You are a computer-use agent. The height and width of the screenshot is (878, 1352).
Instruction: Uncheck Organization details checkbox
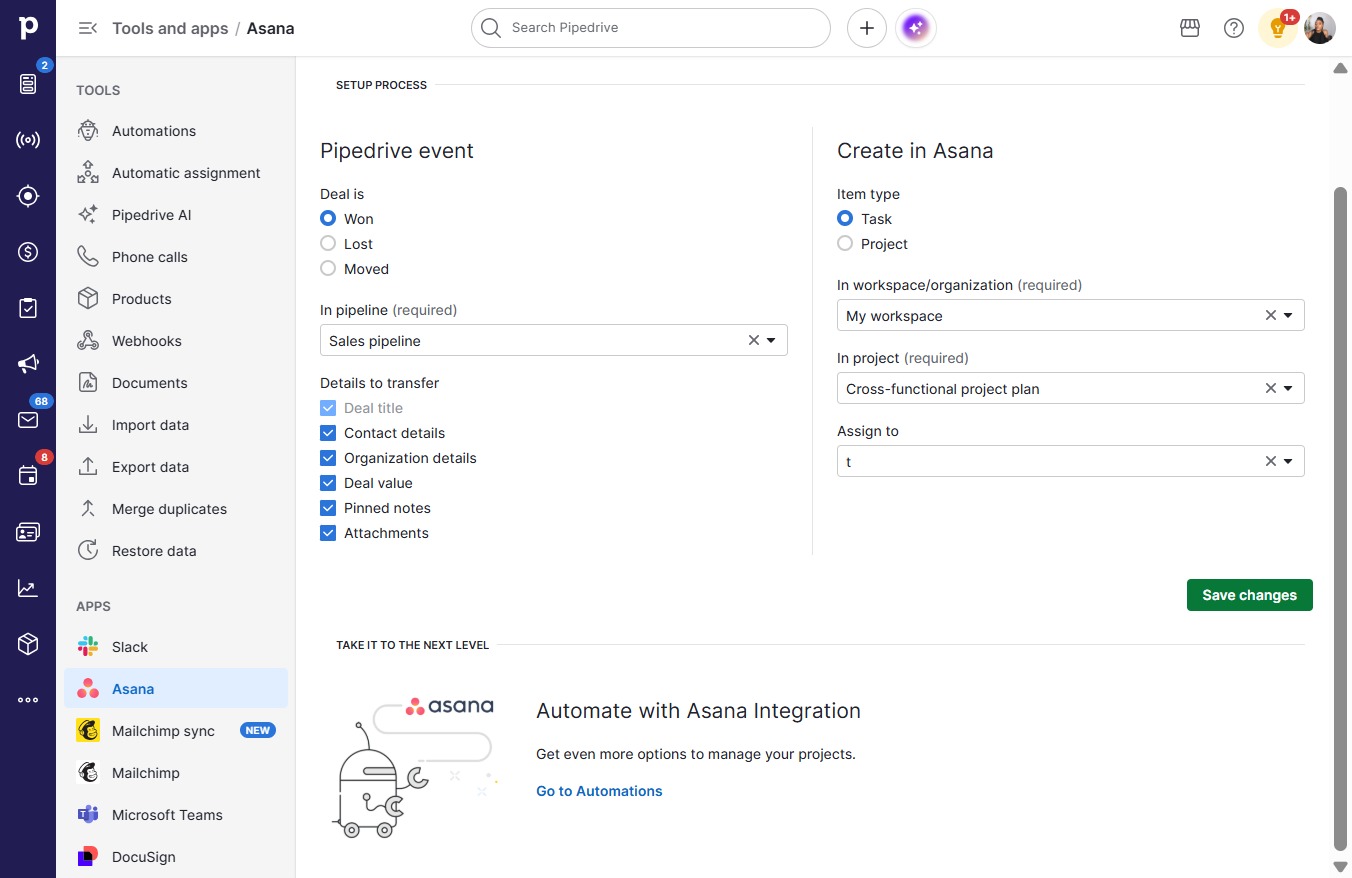(x=328, y=458)
